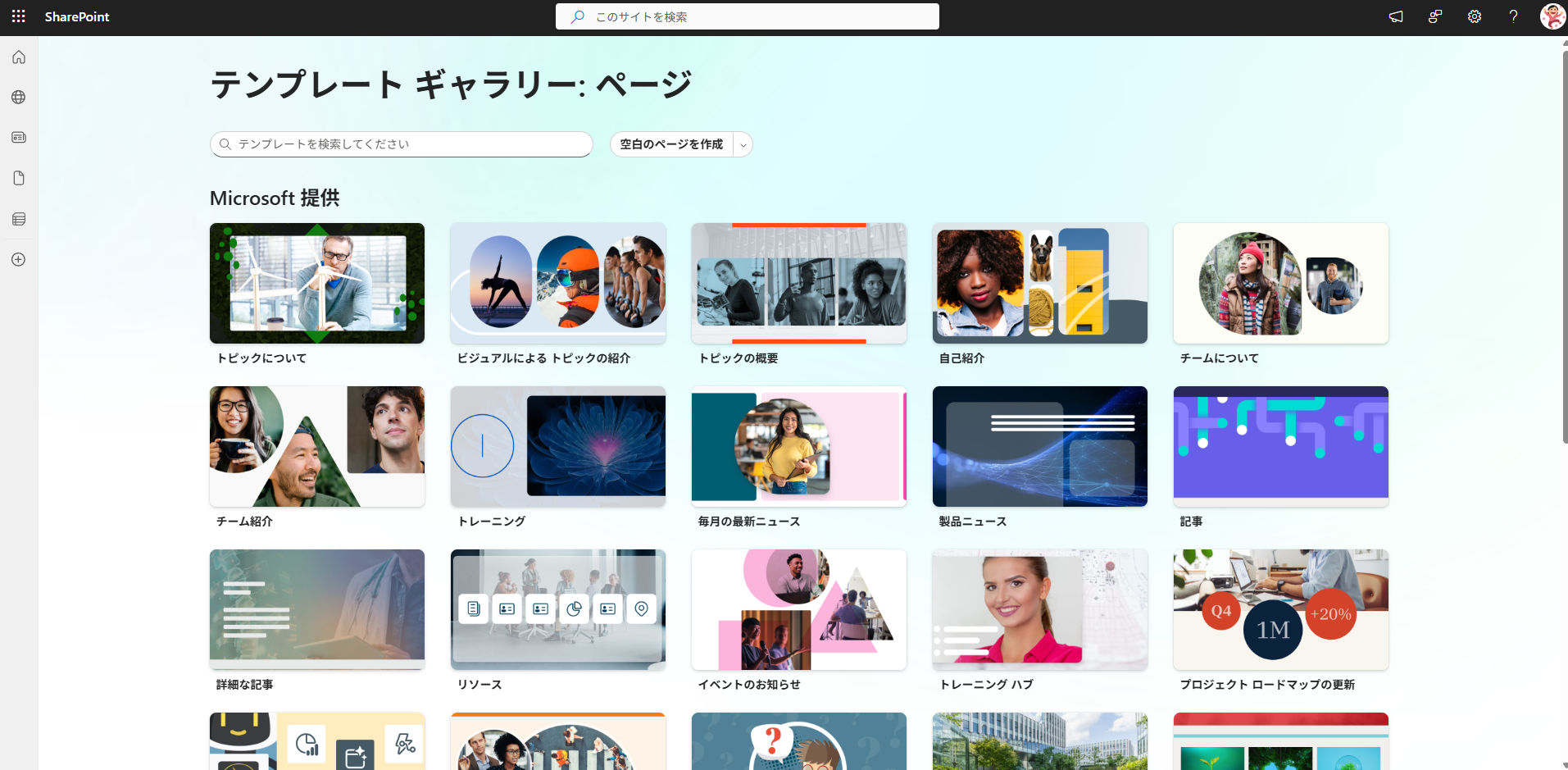The image size is (1568, 770).
Task: Expand the dropdown arrow beside 空白のページを作成
Action: coord(743,145)
